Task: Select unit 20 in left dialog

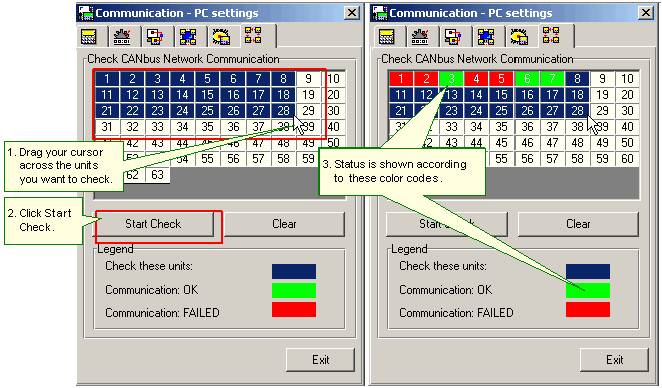Action: (334, 95)
